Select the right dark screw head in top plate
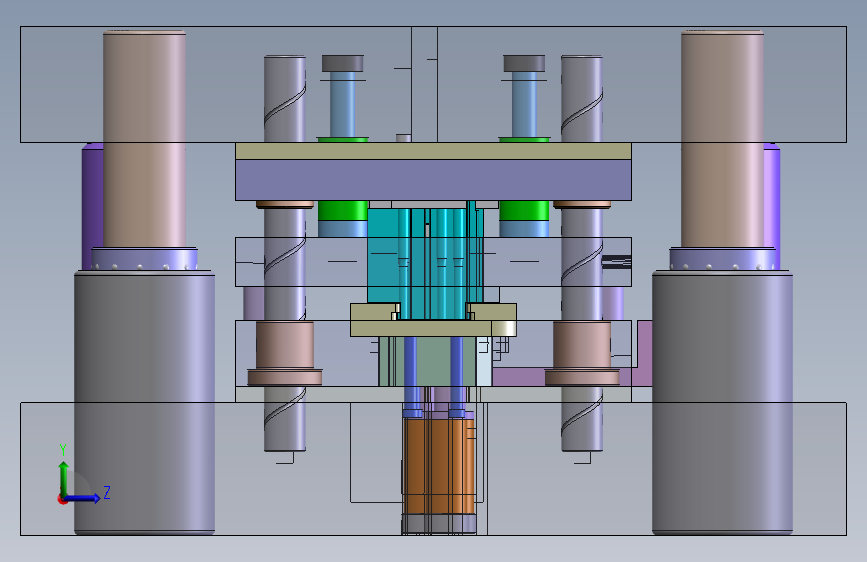The height and width of the screenshot is (562, 867). 524,63
